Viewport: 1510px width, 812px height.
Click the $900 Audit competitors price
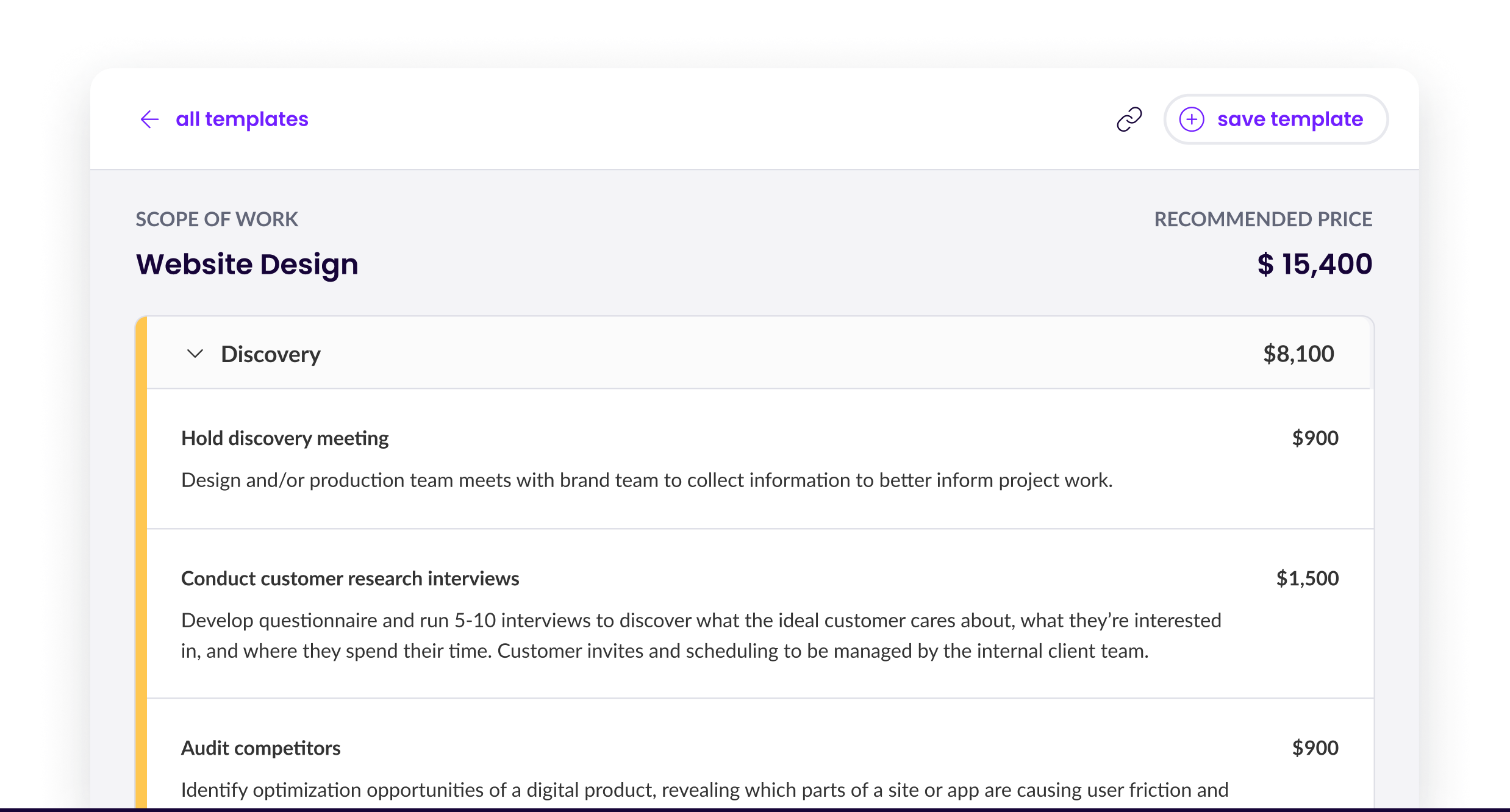pyautogui.click(x=1315, y=748)
